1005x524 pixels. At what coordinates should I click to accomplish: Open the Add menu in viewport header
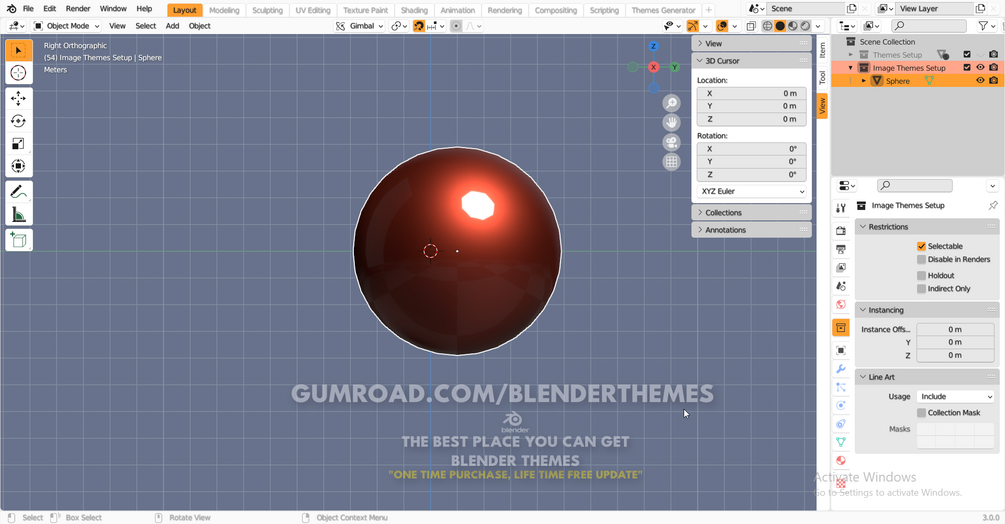[172, 26]
